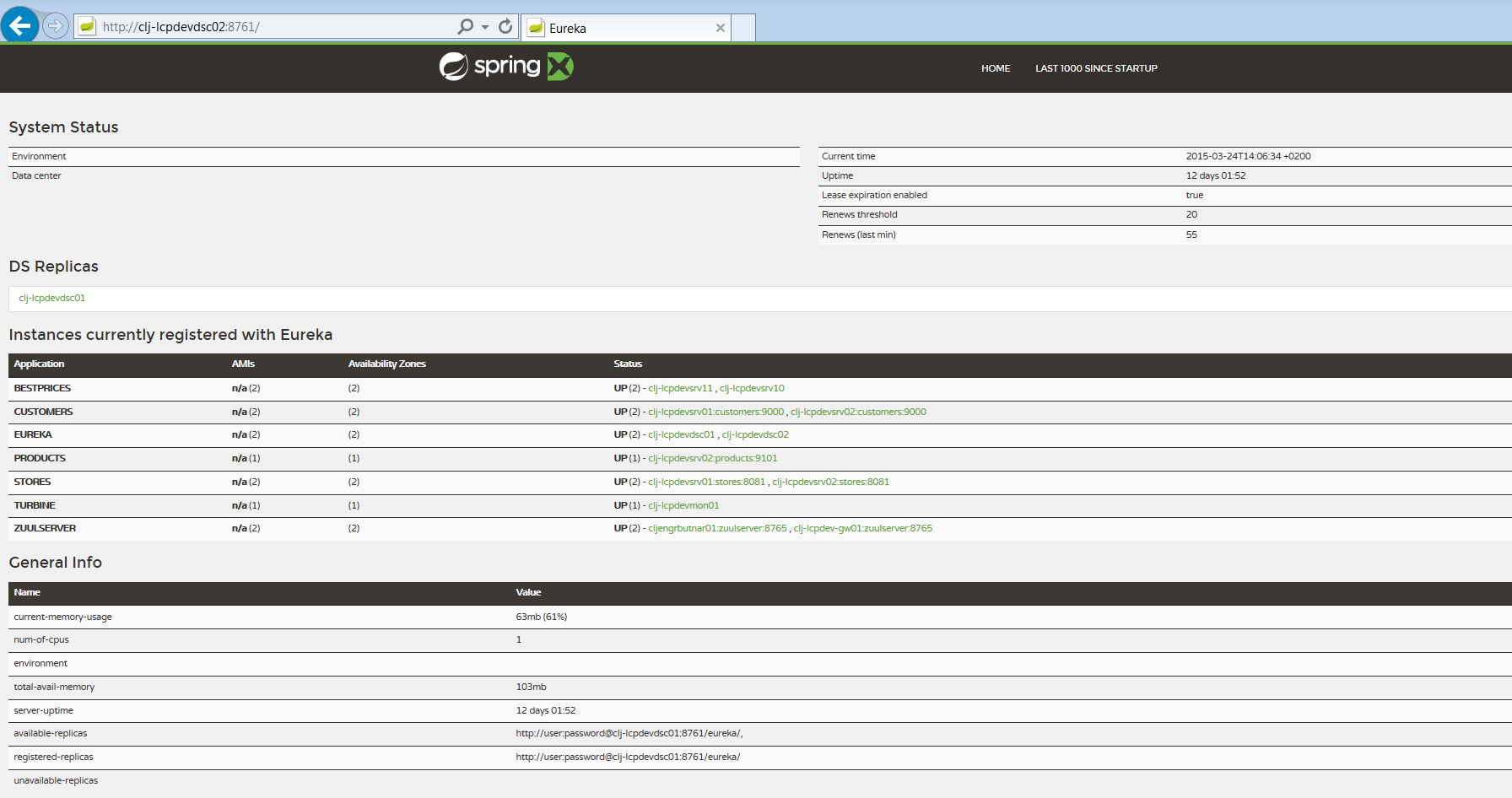1512x798 pixels.
Task: Open the TURBINE clj-lcpdevmon01 link
Action: (683, 506)
